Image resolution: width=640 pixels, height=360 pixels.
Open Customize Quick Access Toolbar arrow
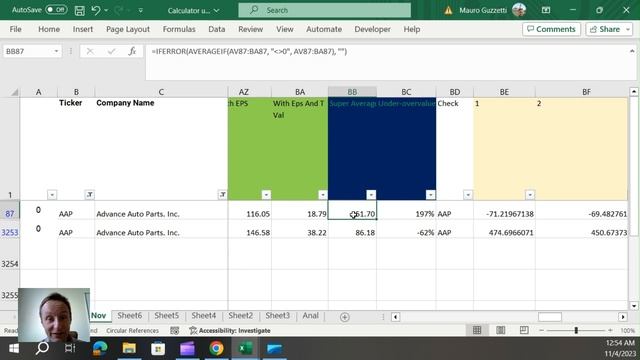tap(140, 11)
